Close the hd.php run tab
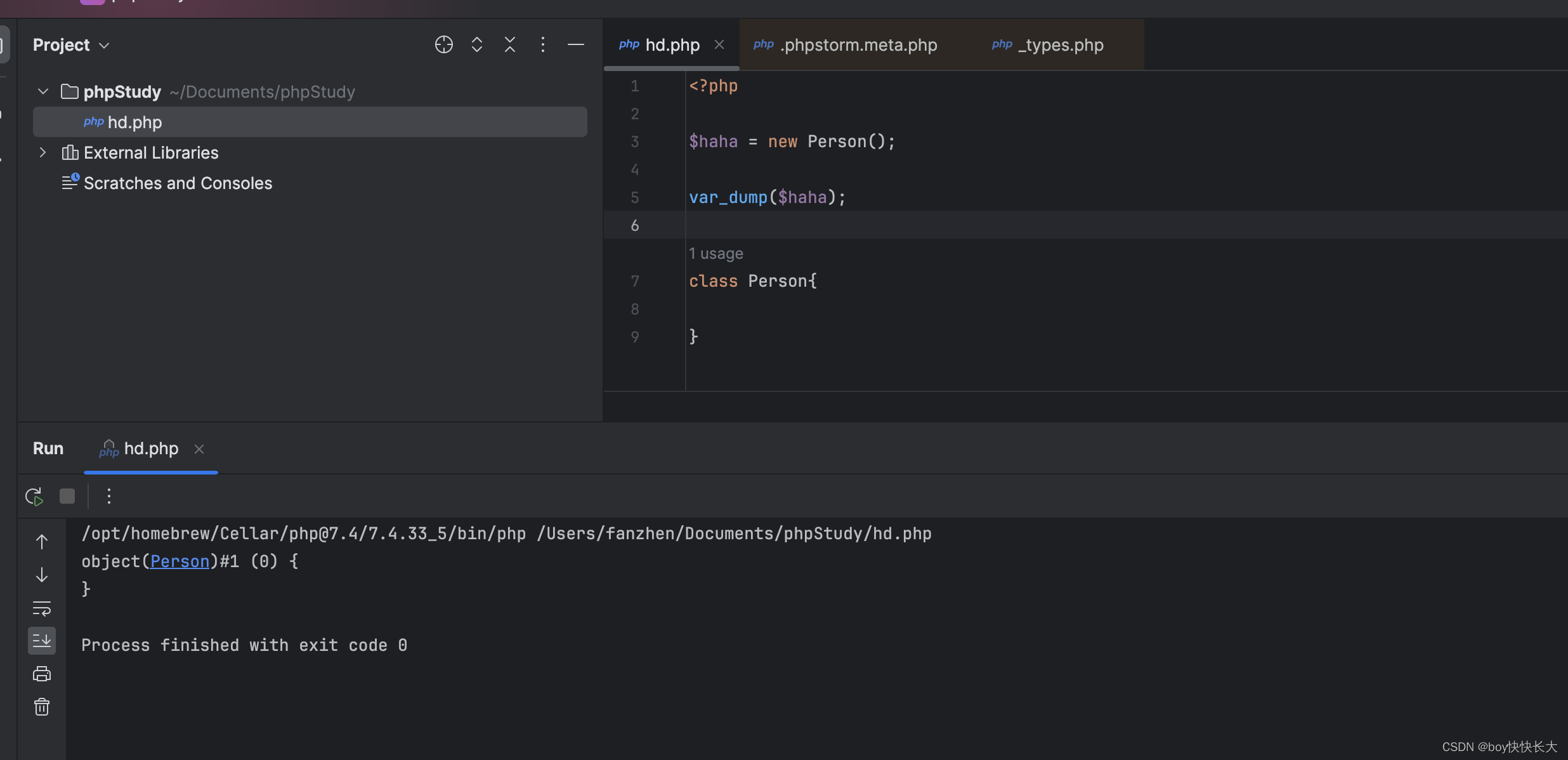Image resolution: width=1568 pixels, height=760 pixels. pyautogui.click(x=199, y=449)
